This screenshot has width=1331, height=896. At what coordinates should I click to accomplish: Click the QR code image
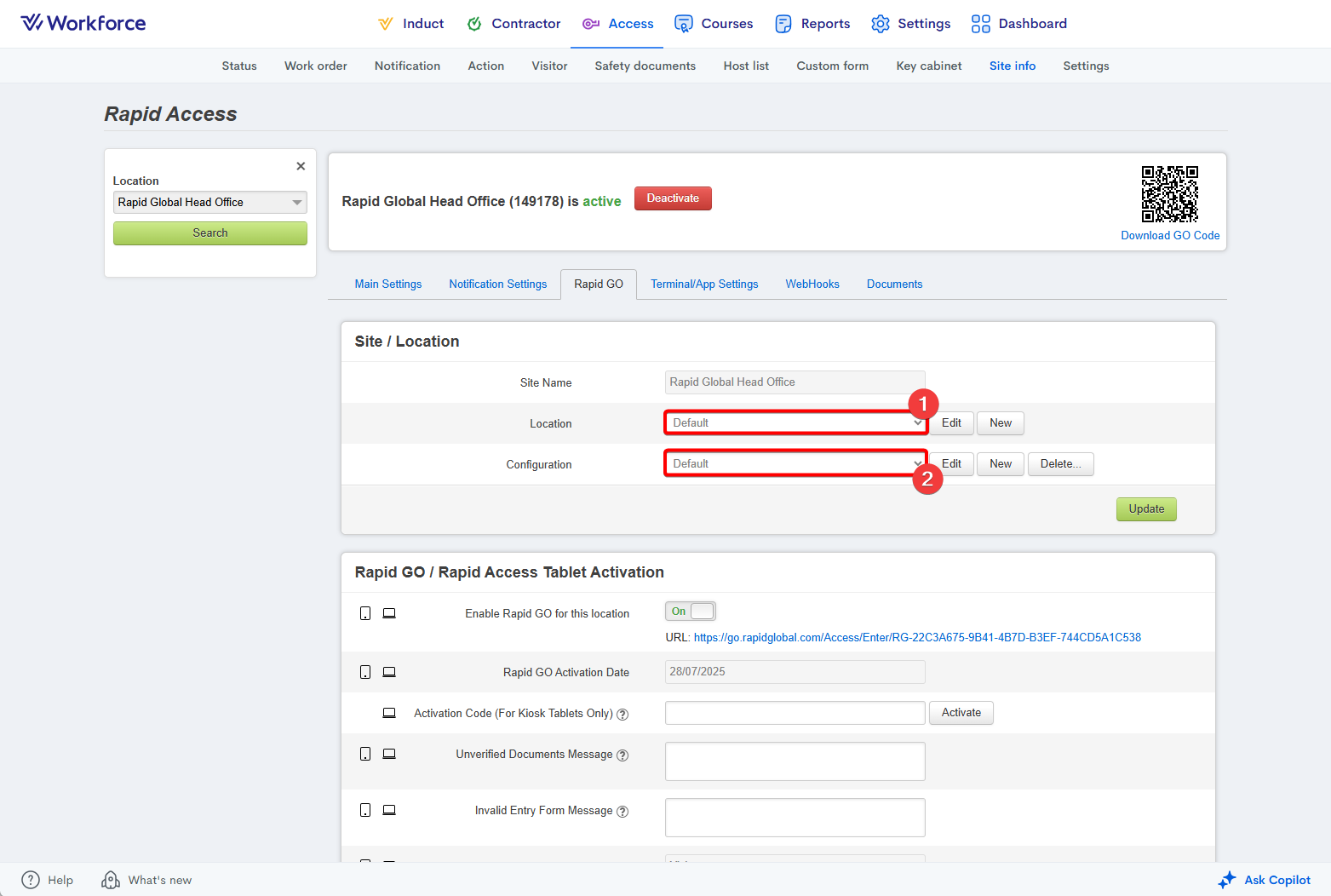pyautogui.click(x=1169, y=194)
